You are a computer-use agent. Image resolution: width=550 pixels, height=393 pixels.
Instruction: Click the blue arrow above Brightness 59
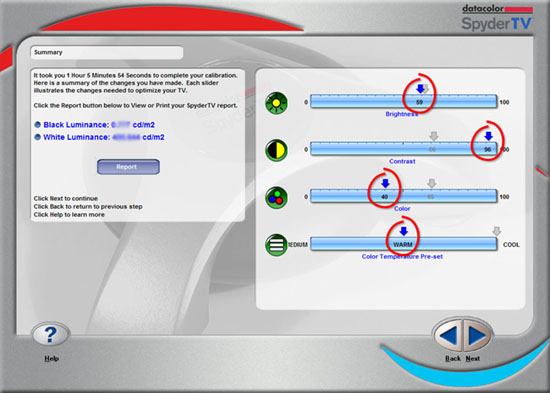click(x=420, y=89)
